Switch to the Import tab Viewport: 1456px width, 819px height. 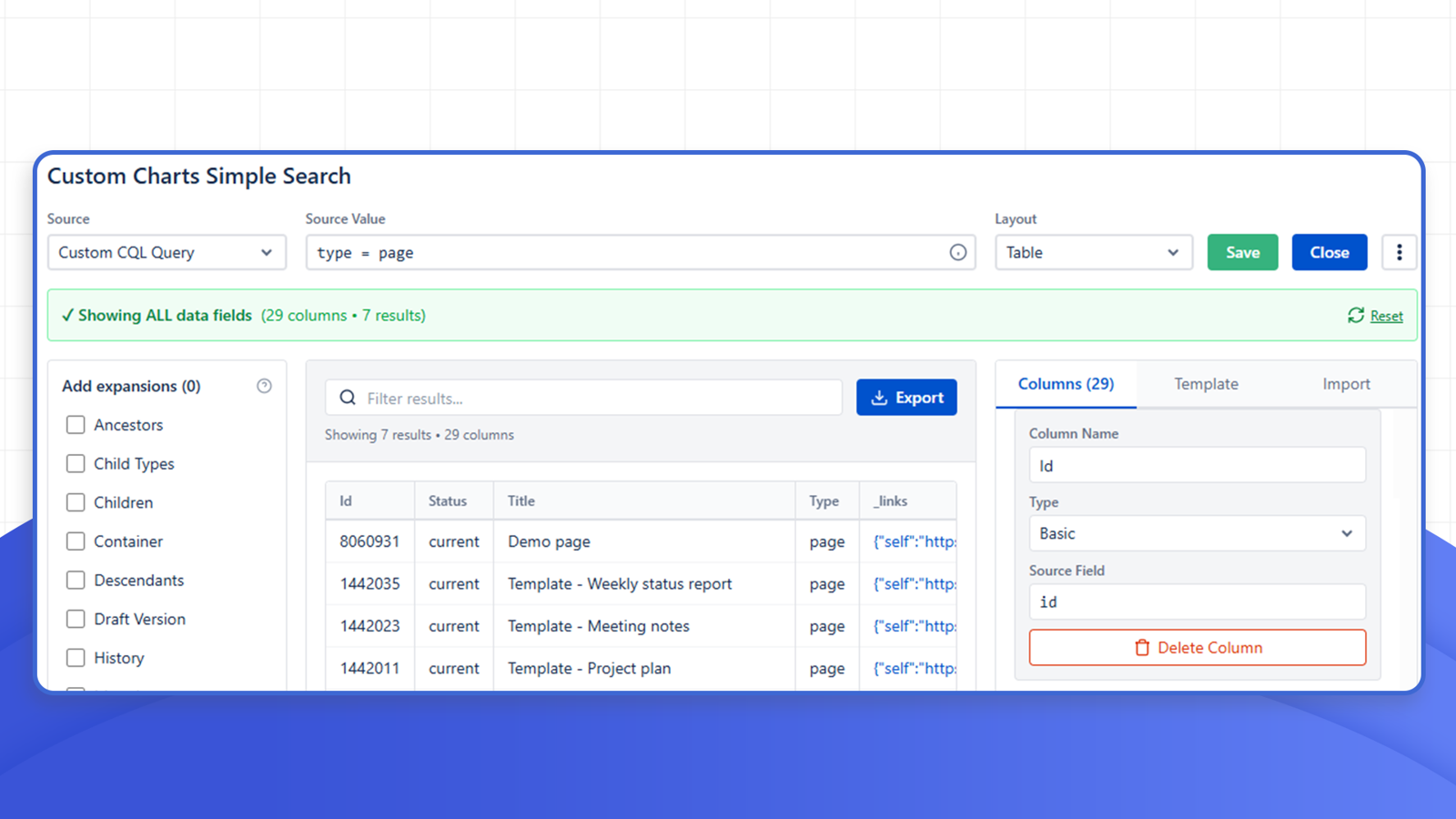pyautogui.click(x=1346, y=383)
